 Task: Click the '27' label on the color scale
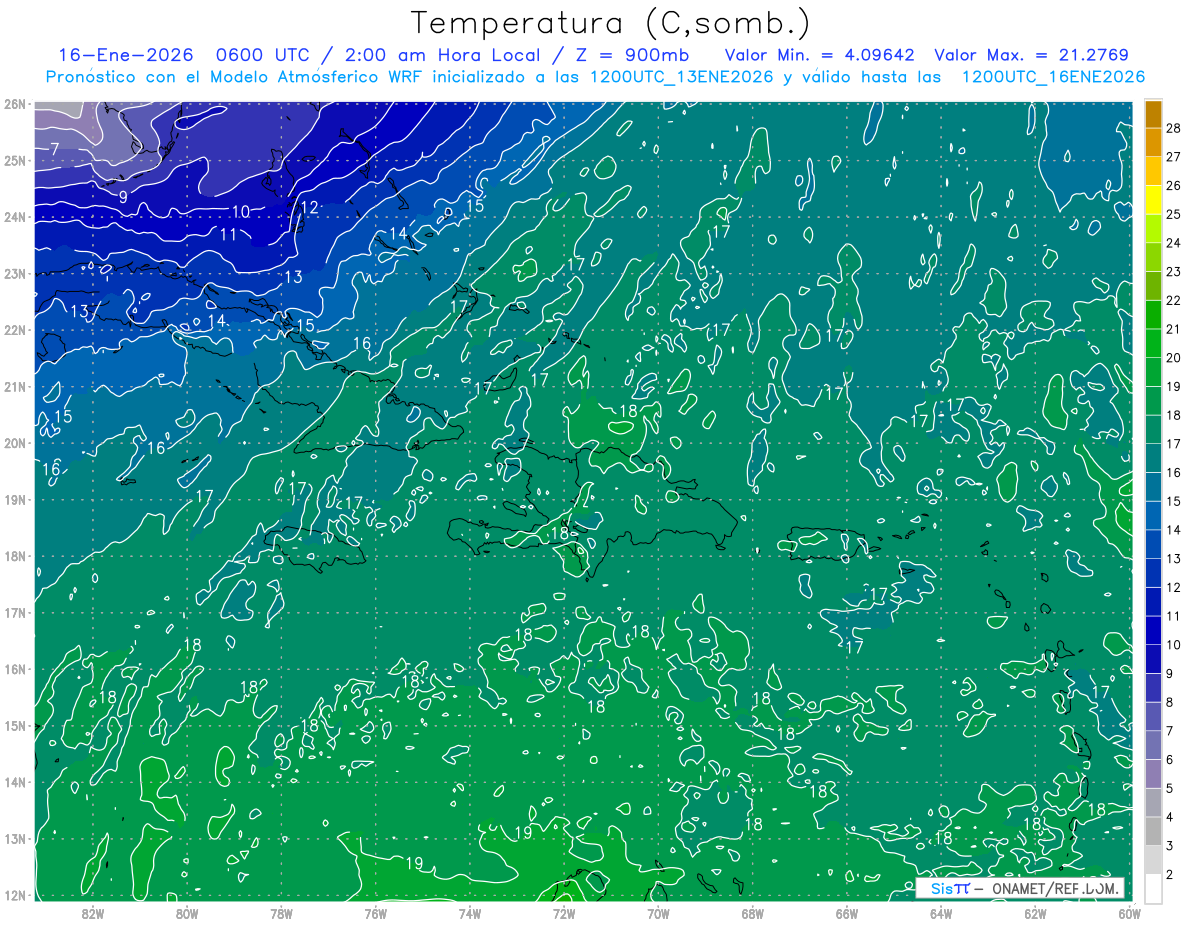[x=1173, y=157]
